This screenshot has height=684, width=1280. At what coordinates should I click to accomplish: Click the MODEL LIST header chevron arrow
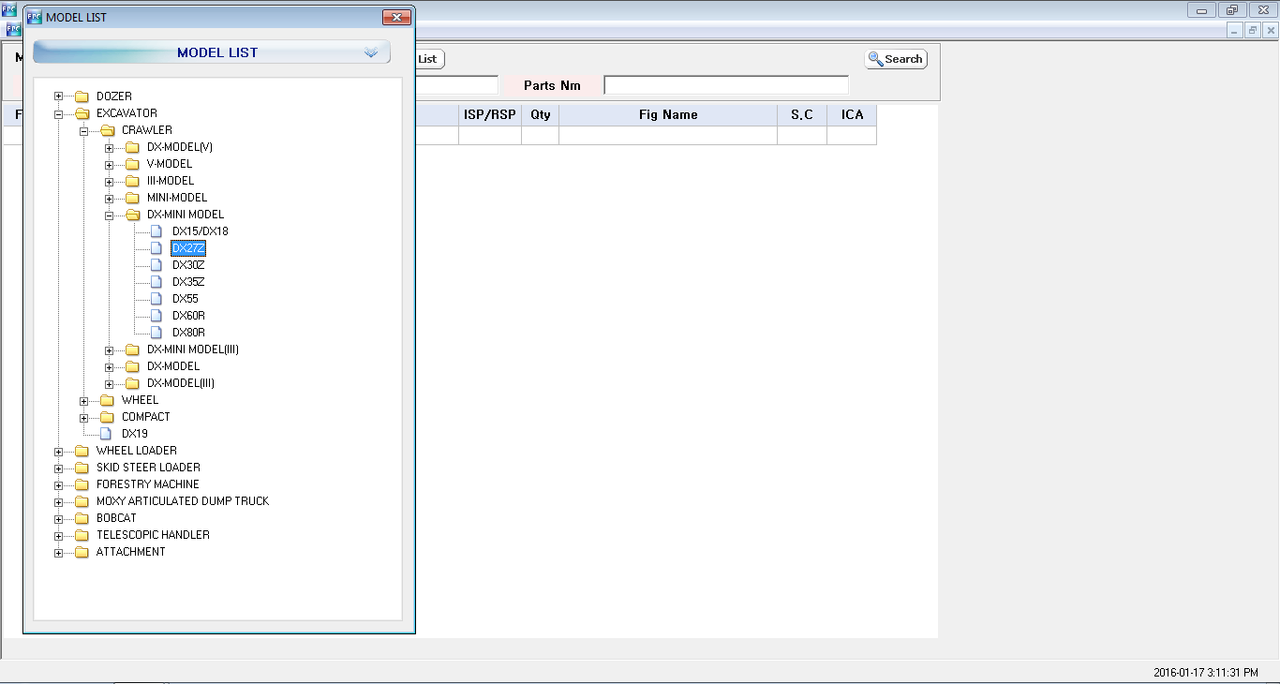click(x=371, y=52)
